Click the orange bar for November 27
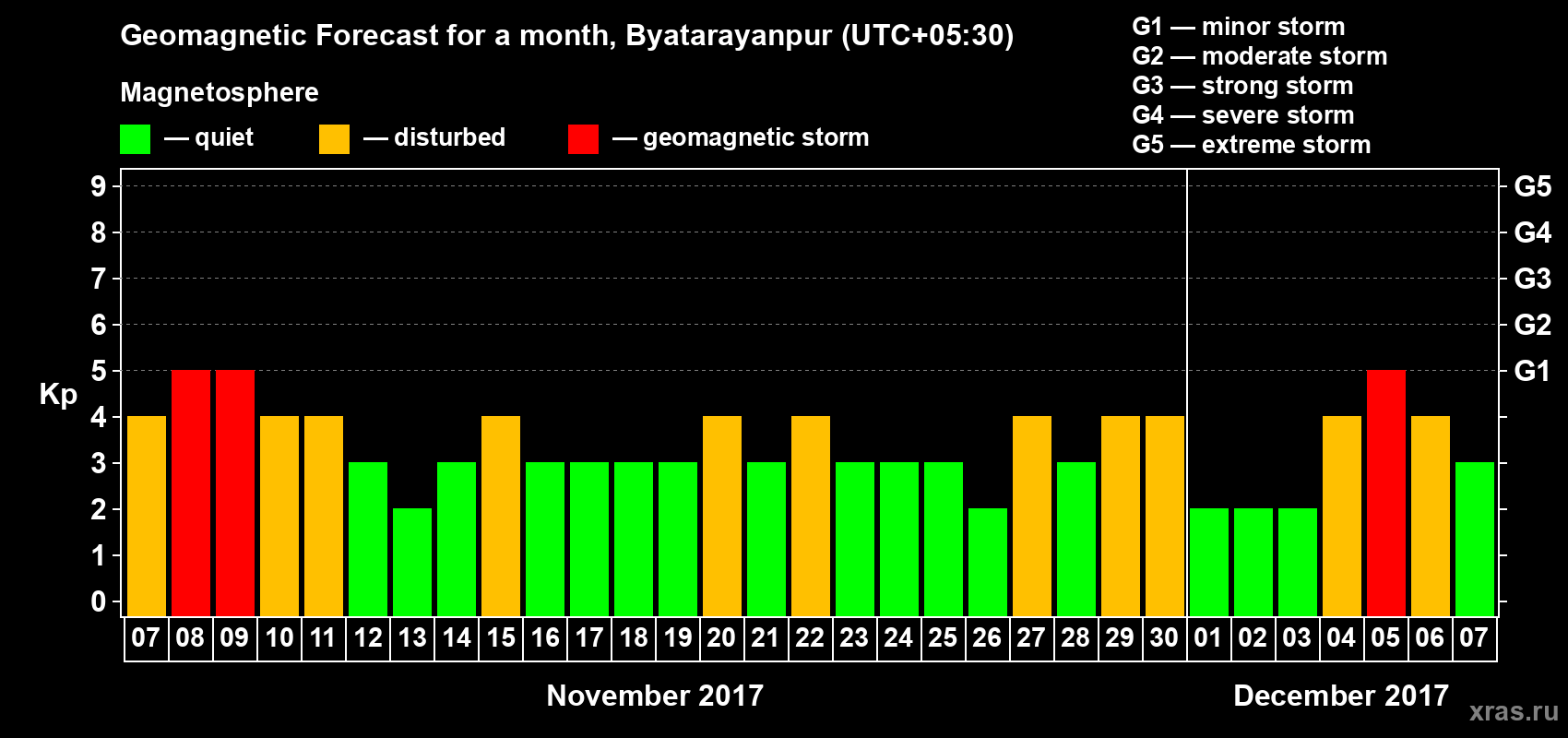This screenshot has width=1568, height=738. (1032, 517)
